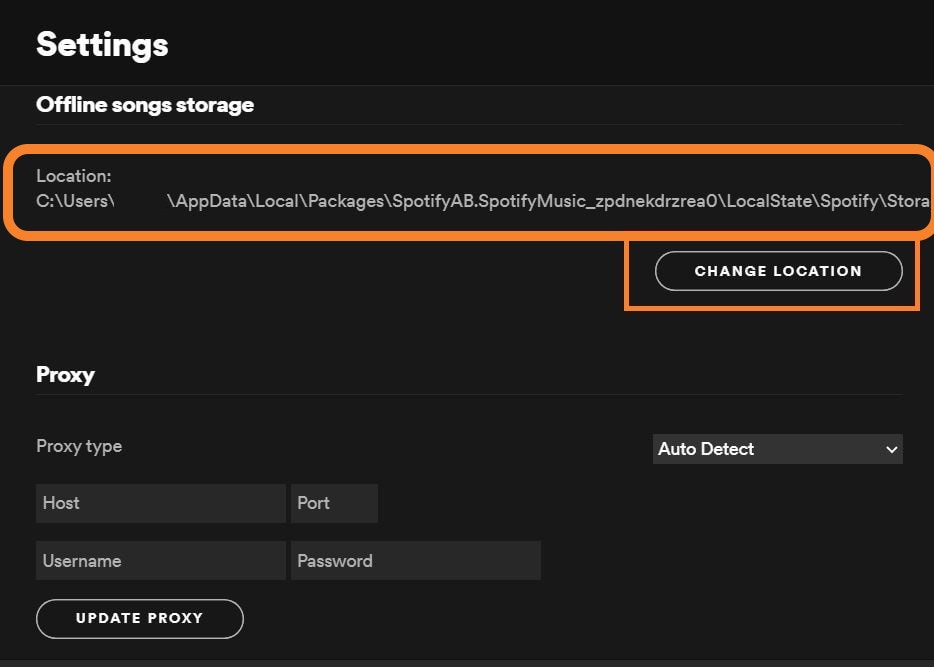The width and height of the screenshot is (934, 667).
Task: Click the Password input field
Action: pos(415,561)
